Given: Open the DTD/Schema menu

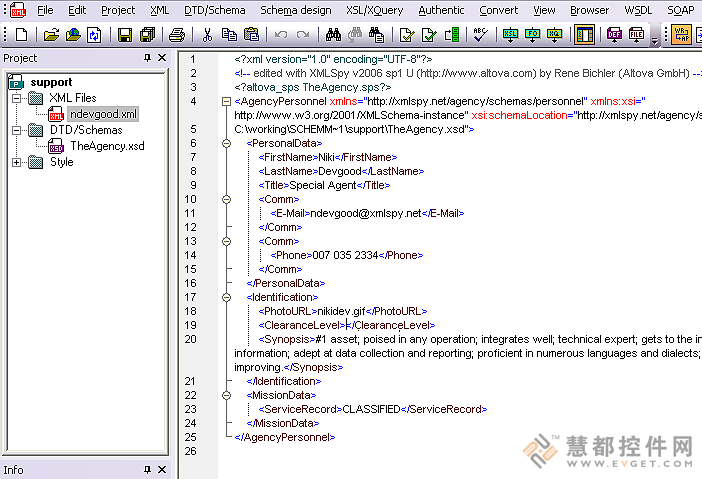Looking at the screenshot, I should click(x=214, y=10).
